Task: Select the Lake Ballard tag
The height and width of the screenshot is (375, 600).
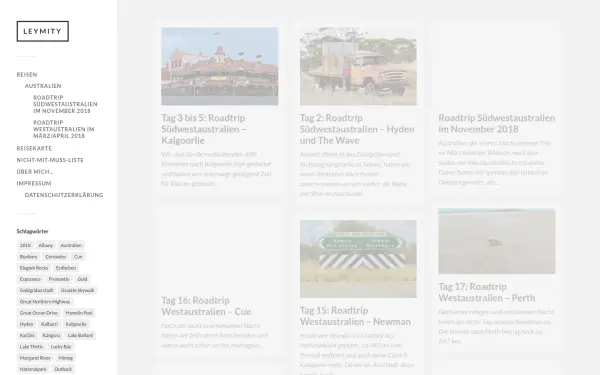Action: (x=80, y=336)
